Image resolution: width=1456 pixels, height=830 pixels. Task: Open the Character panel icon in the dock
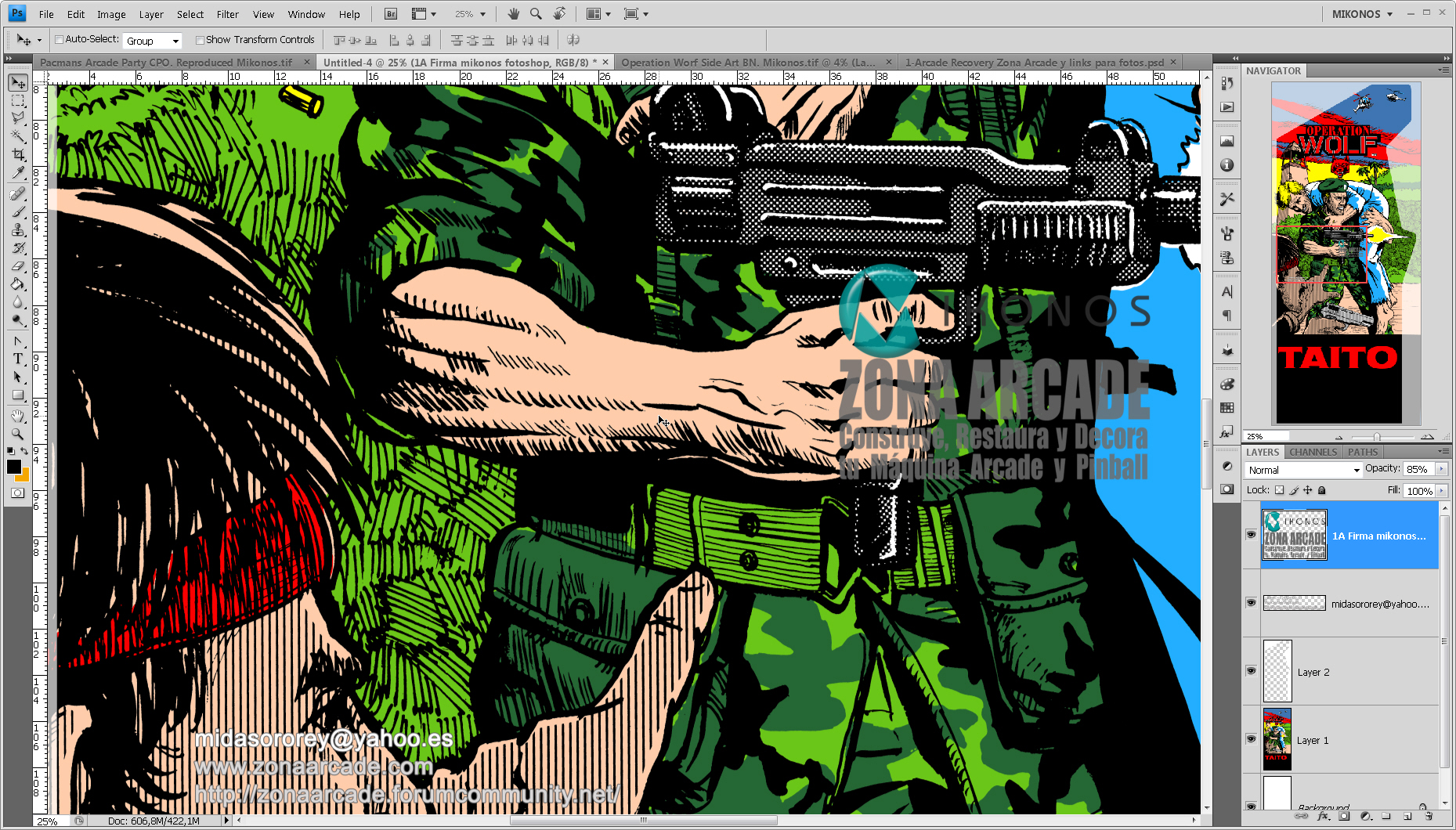pos(1227,291)
